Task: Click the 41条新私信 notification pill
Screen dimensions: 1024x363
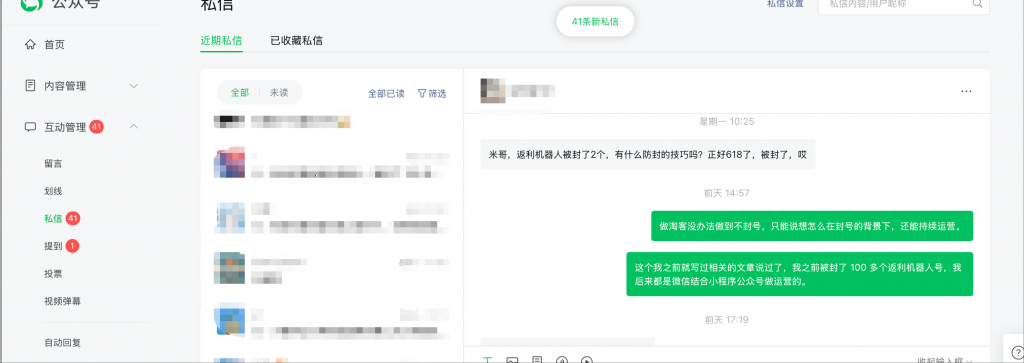Action: point(595,22)
